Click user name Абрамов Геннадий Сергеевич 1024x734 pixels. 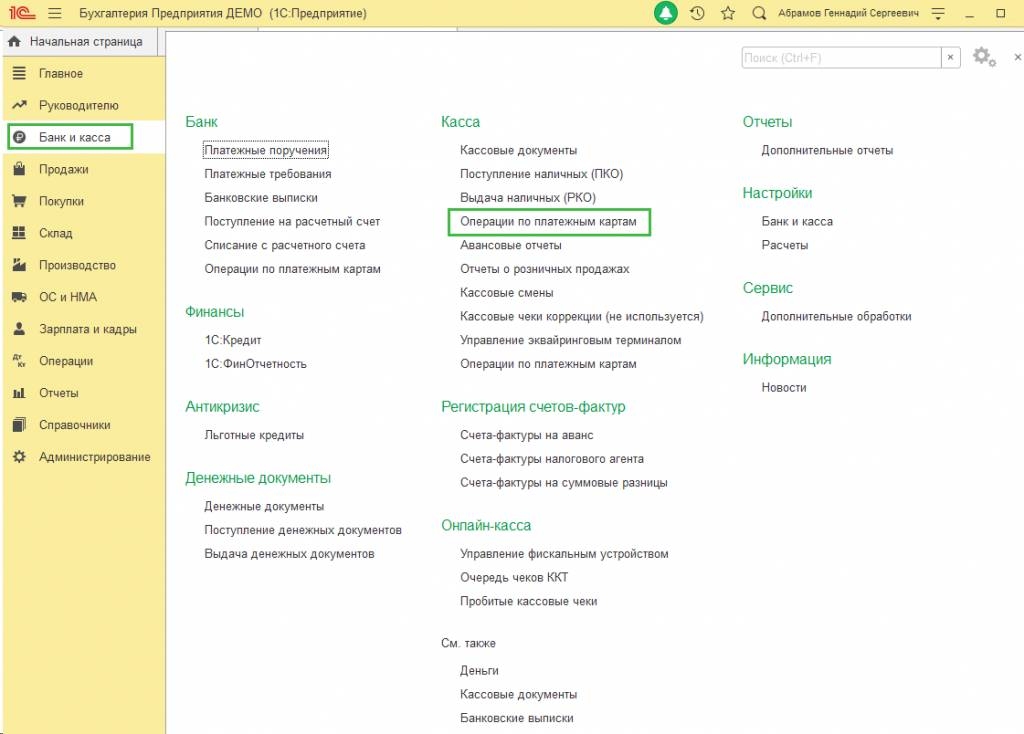(x=848, y=13)
